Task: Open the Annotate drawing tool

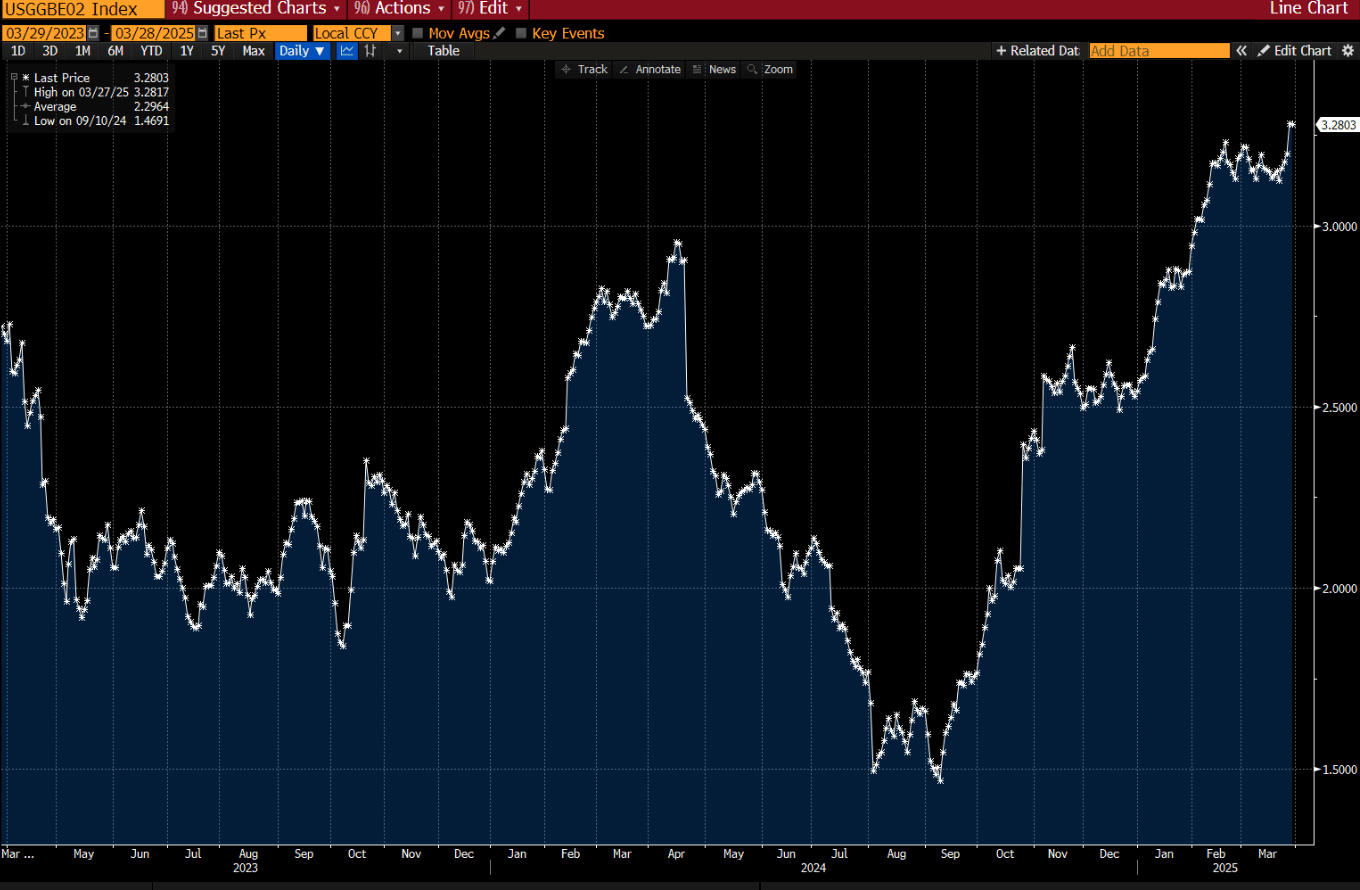Action: pos(650,69)
